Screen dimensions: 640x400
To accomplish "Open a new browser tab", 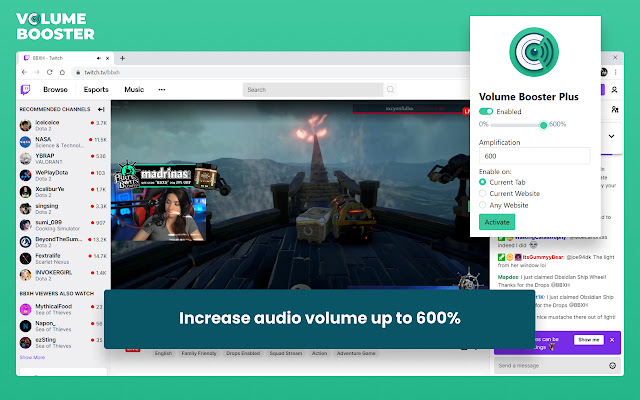I will (x=122, y=58).
